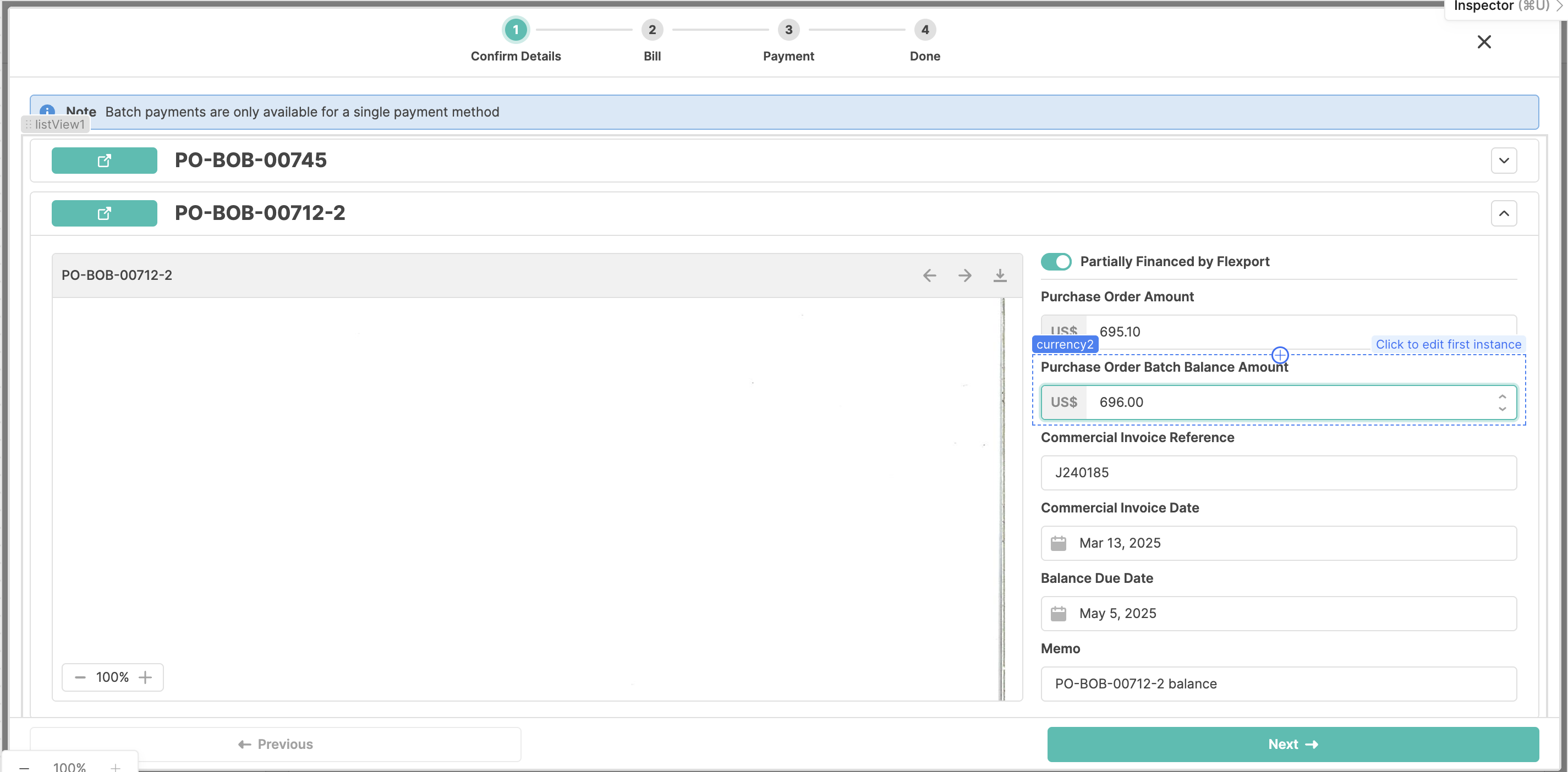Screen dimensions: 1568x772
Task: Click the 100% zoom level in viewer
Action: tap(113, 677)
